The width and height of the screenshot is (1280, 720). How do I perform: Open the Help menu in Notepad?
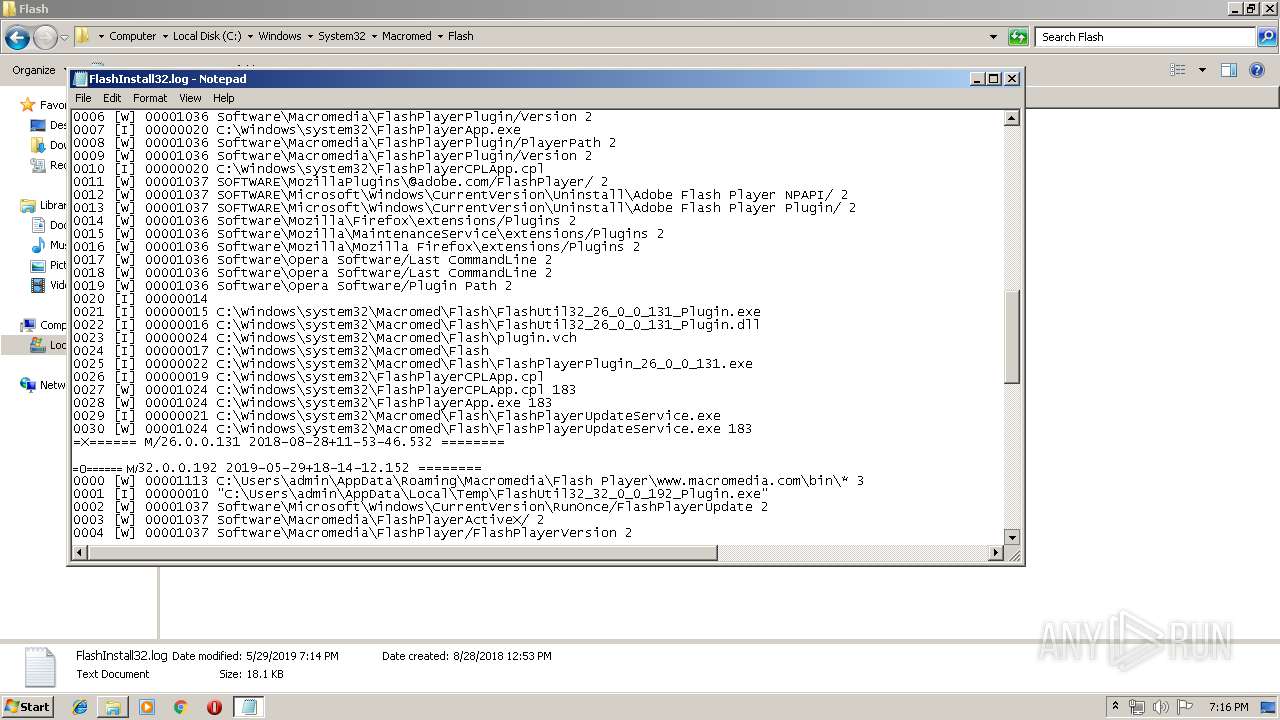tap(224, 98)
